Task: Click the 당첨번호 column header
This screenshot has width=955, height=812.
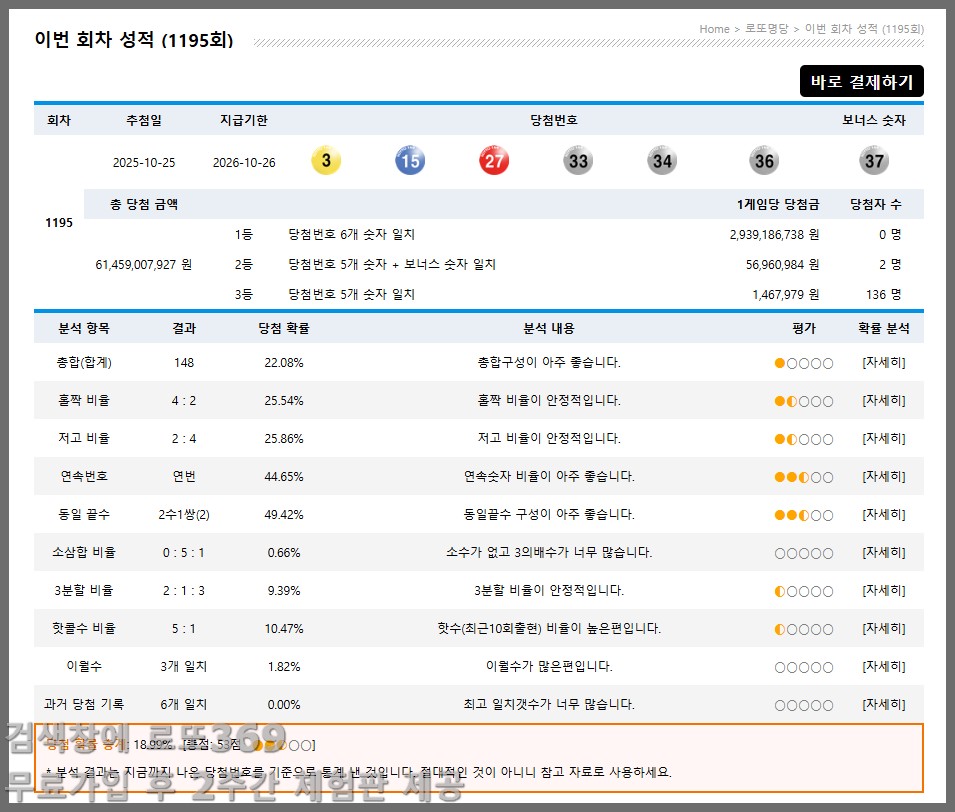Action: 554,120
